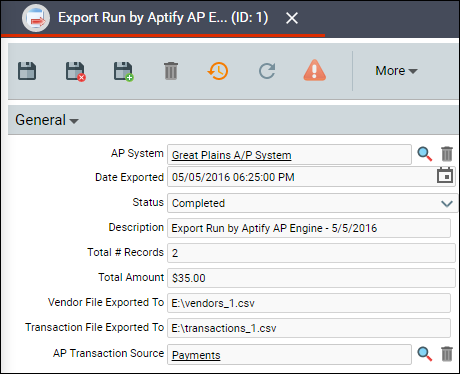Expand the General section dropdown

[x=47, y=120]
